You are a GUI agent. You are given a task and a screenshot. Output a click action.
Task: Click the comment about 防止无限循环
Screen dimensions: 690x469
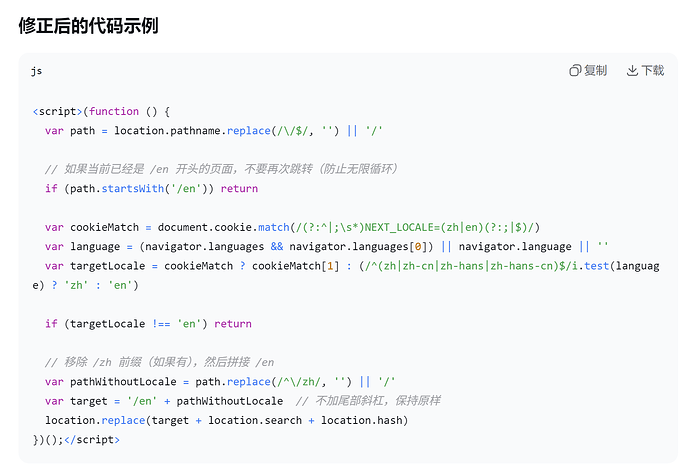tap(220, 169)
